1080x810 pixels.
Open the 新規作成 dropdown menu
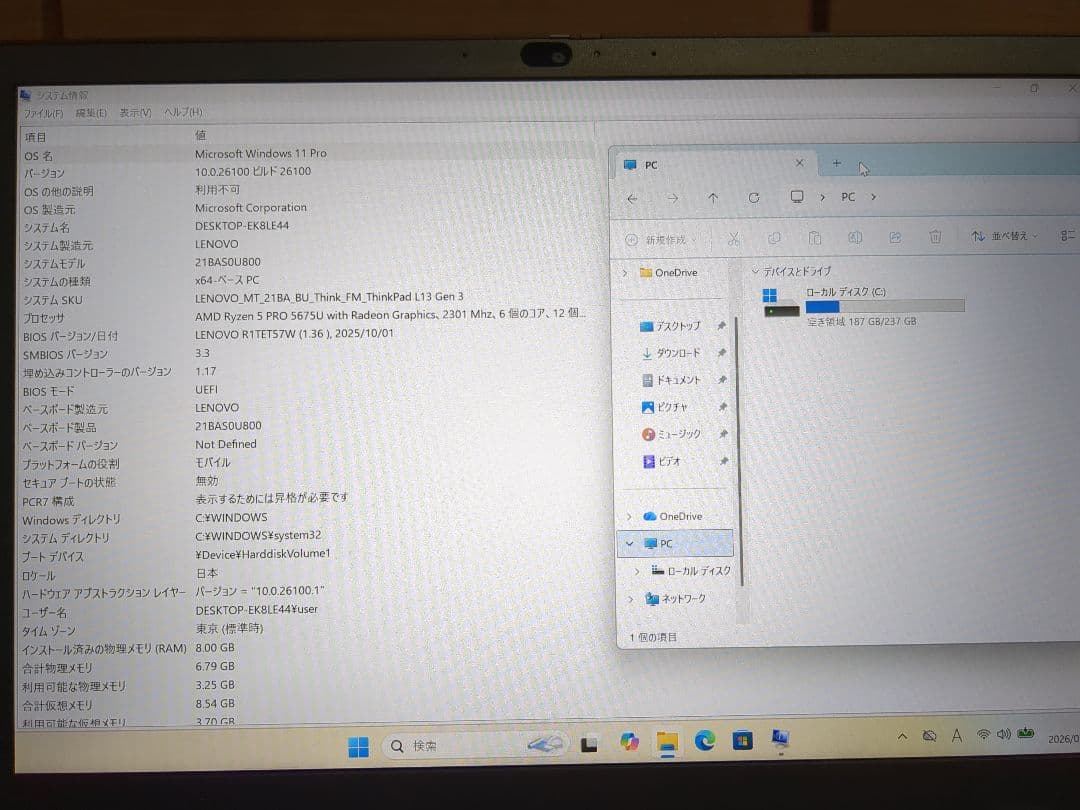pyautogui.click(x=661, y=238)
